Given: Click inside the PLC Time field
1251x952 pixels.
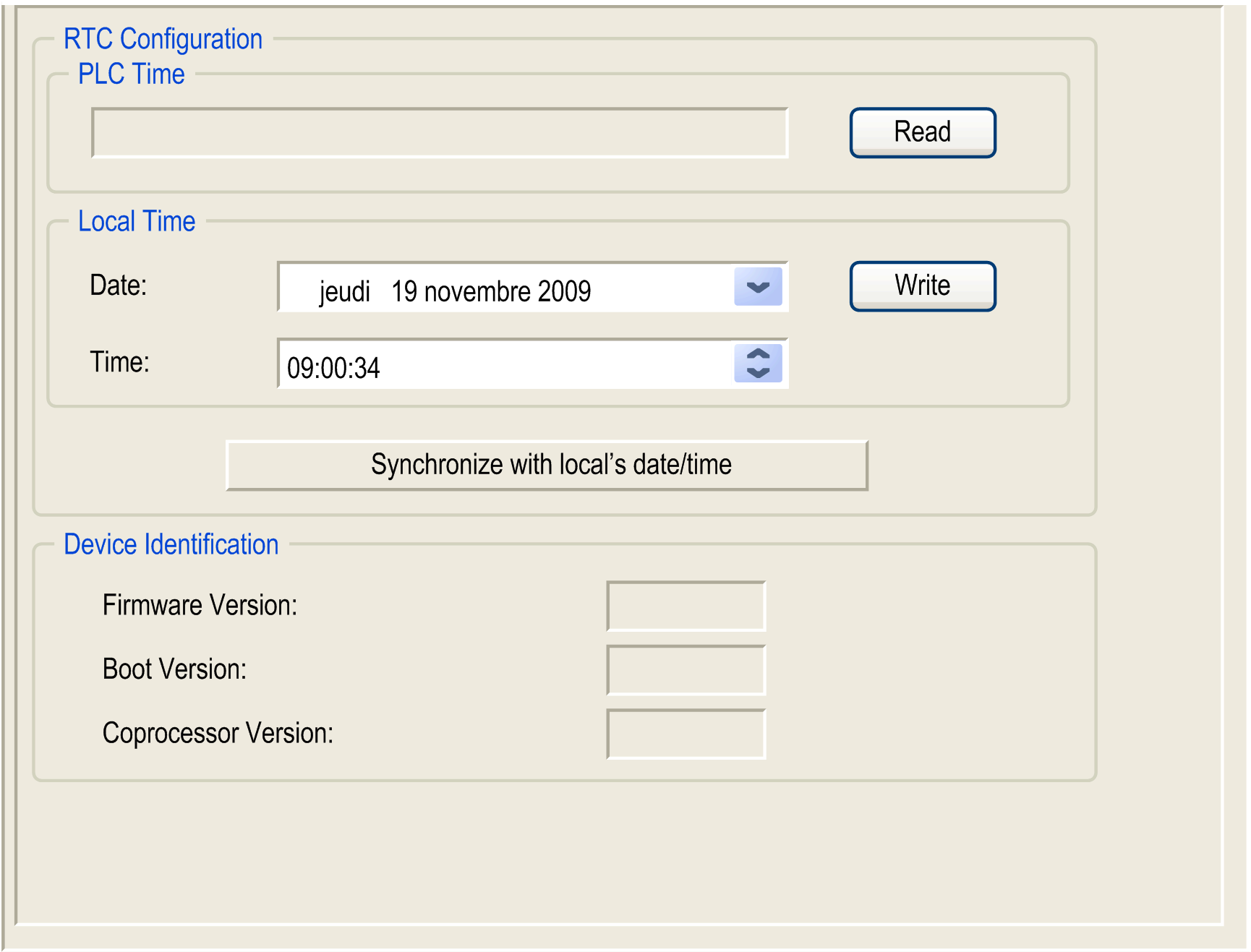Looking at the screenshot, I should pos(440,133).
